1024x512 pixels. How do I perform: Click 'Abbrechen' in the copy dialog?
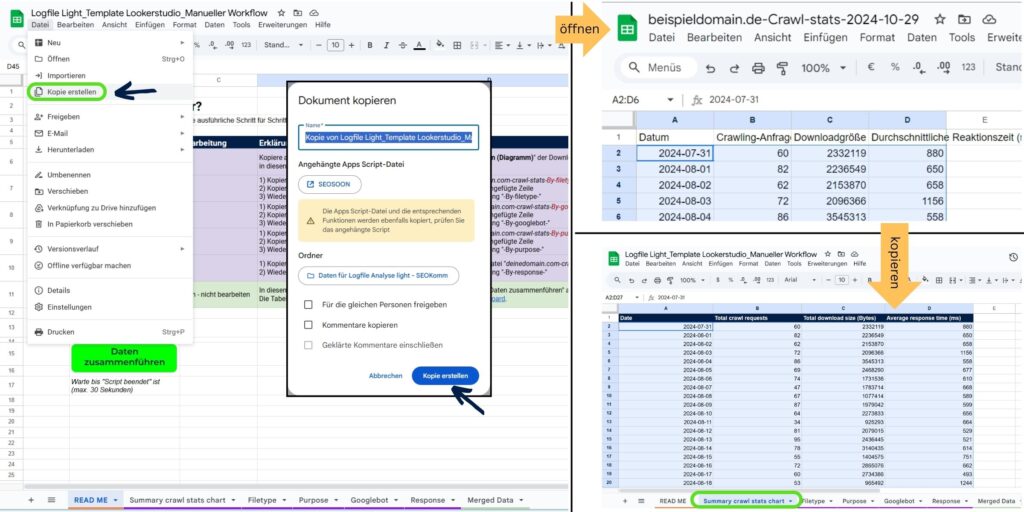pyautogui.click(x=385, y=376)
